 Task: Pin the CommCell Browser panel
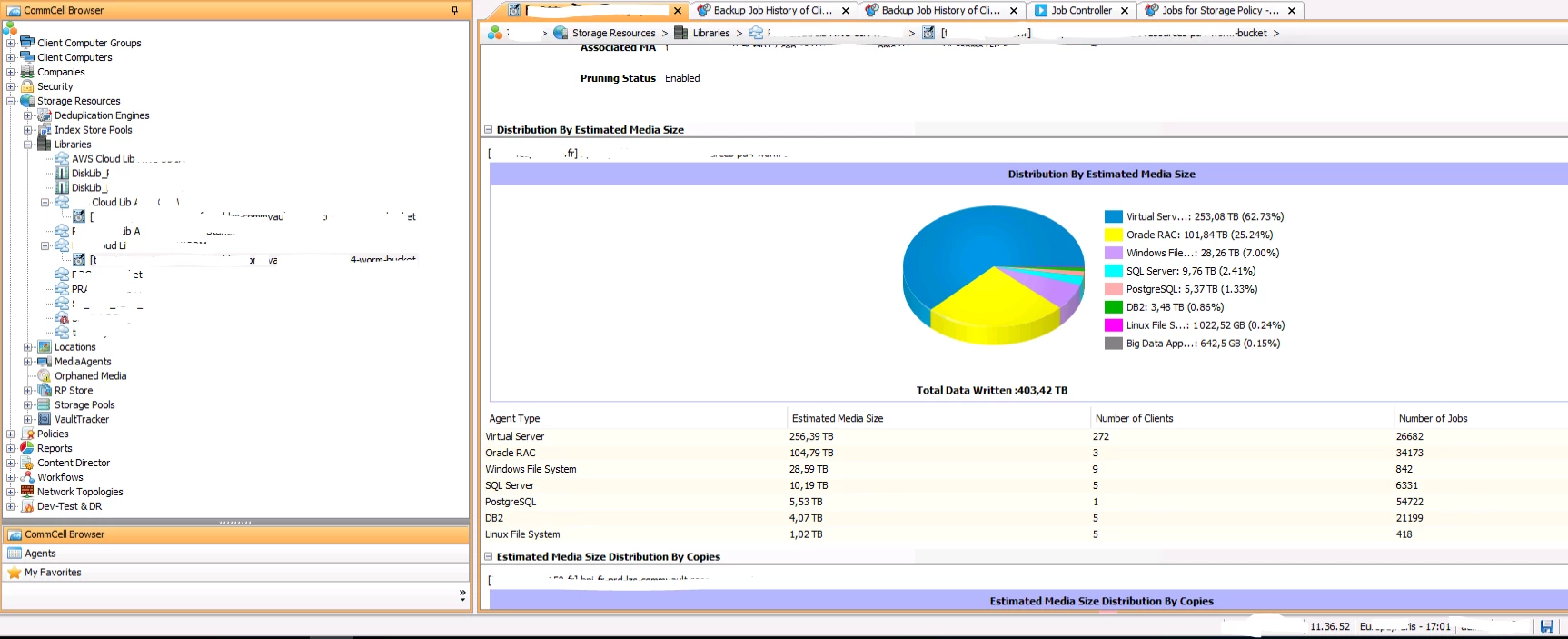point(454,10)
